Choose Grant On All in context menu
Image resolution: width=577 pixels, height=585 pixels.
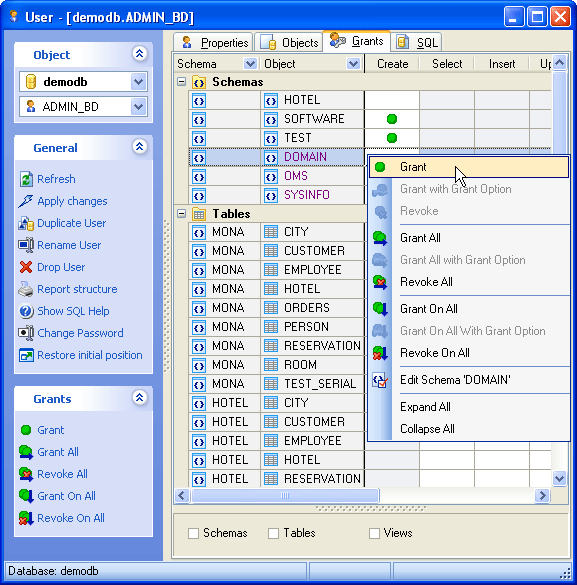tap(469, 309)
